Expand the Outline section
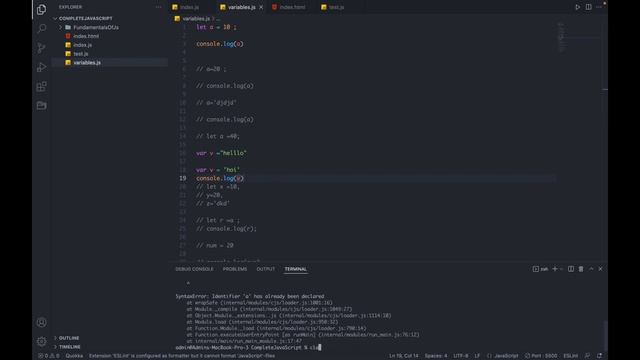The width and height of the screenshot is (640, 360). coord(69,338)
